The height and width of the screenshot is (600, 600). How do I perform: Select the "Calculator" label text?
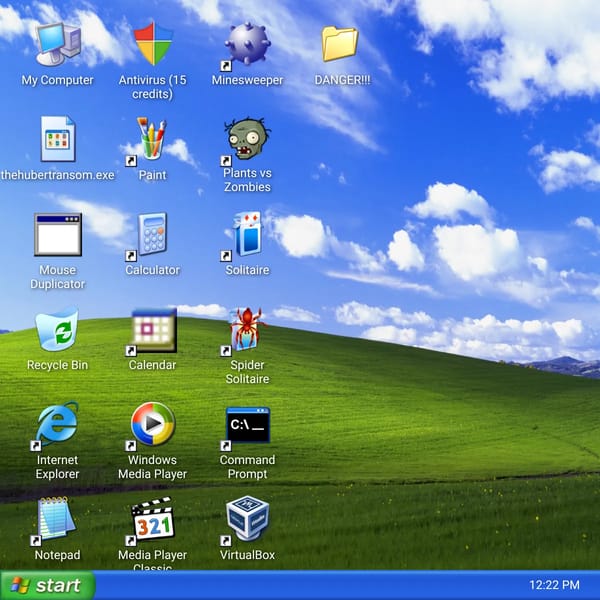152,270
